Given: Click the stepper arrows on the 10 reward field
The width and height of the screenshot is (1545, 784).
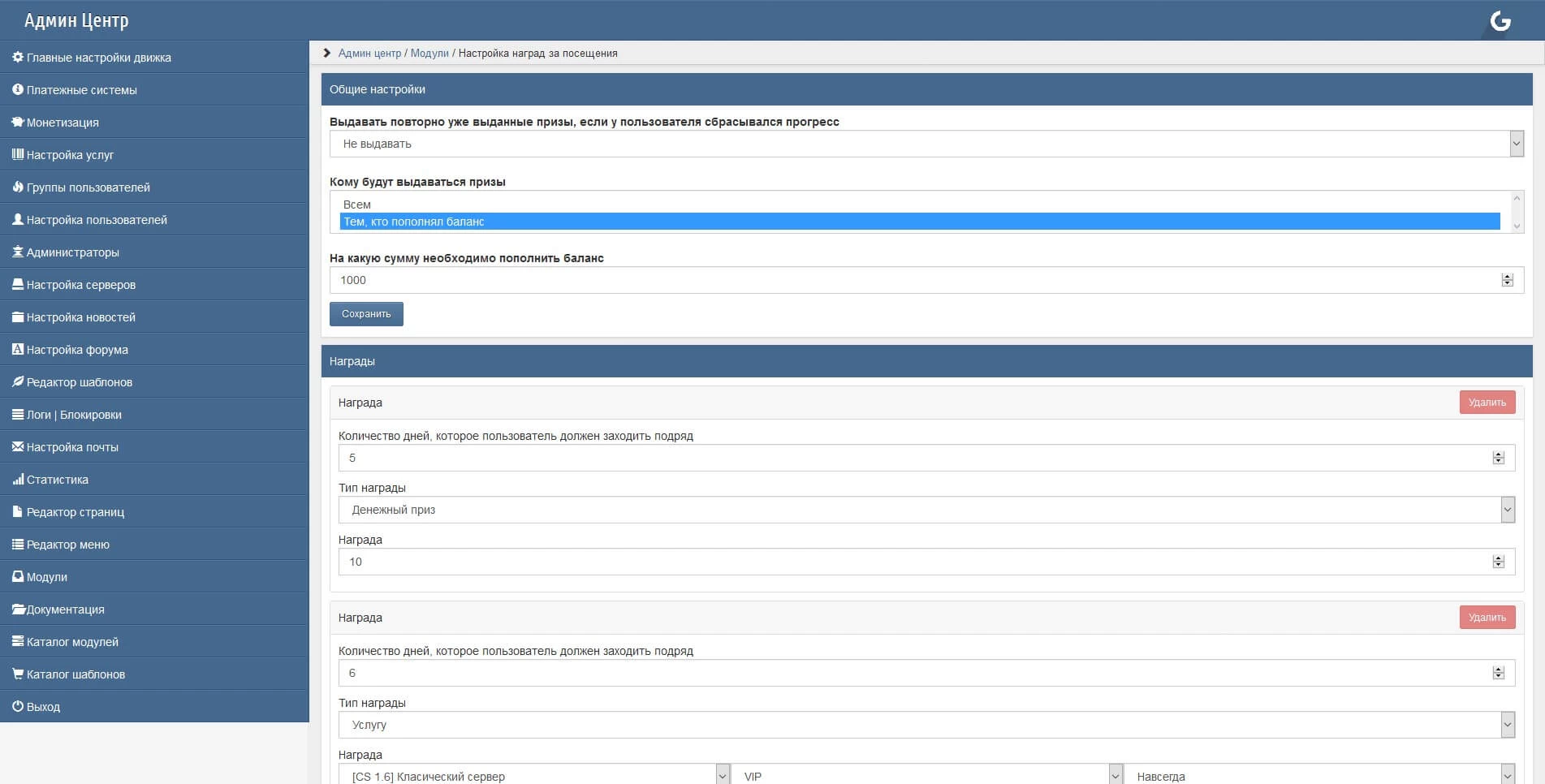Looking at the screenshot, I should 1499,562.
